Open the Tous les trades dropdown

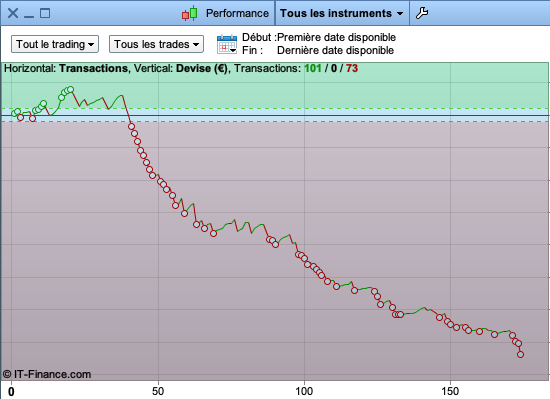coord(156,44)
